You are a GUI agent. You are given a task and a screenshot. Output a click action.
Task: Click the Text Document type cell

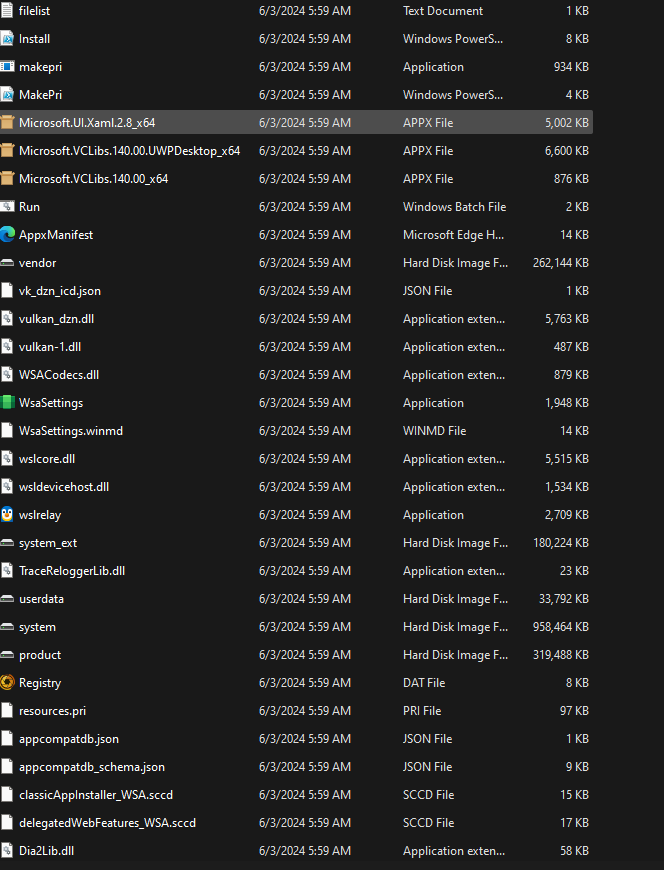pyautogui.click(x=443, y=11)
